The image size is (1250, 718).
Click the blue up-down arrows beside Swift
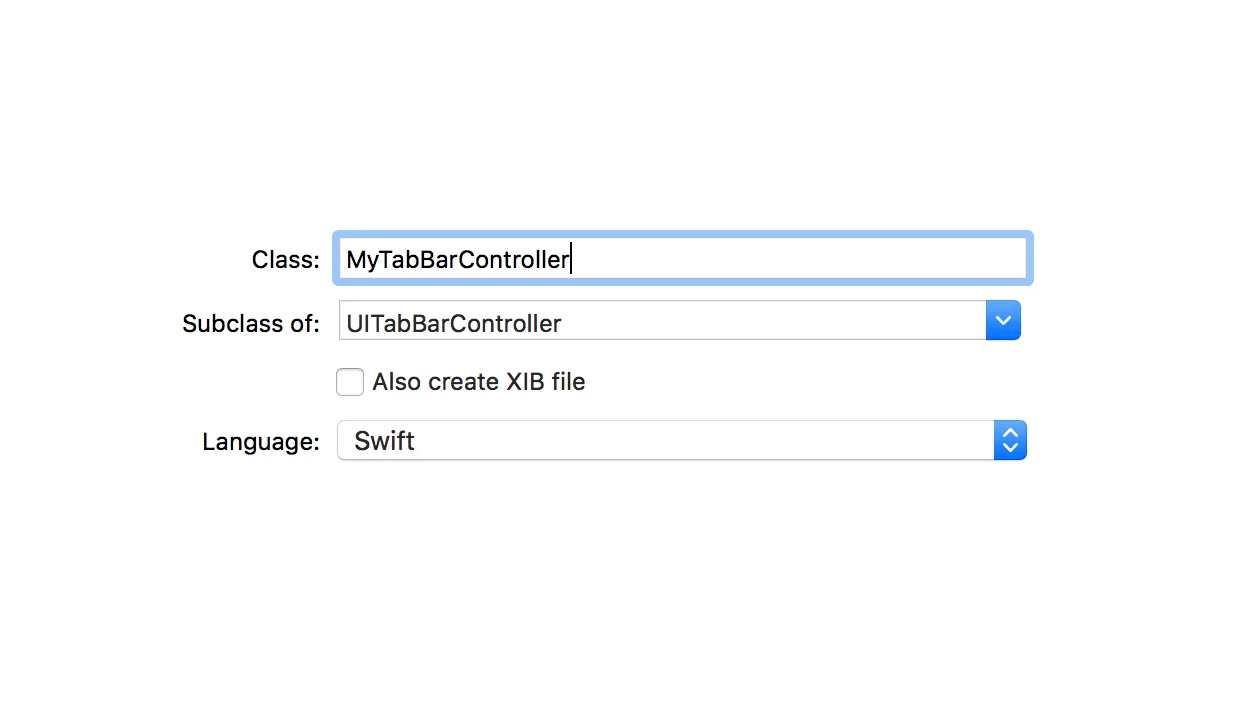(1010, 441)
